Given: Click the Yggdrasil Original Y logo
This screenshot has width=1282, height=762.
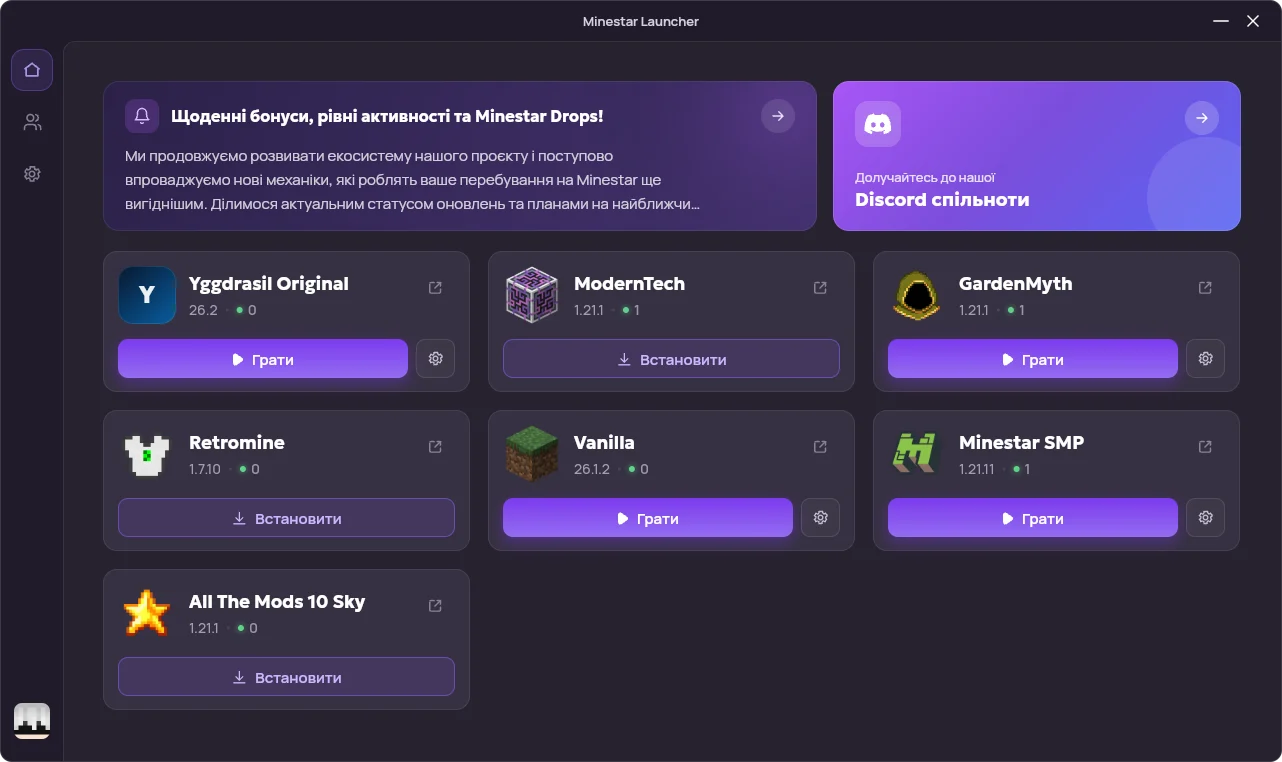Looking at the screenshot, I should coord(147,295).
